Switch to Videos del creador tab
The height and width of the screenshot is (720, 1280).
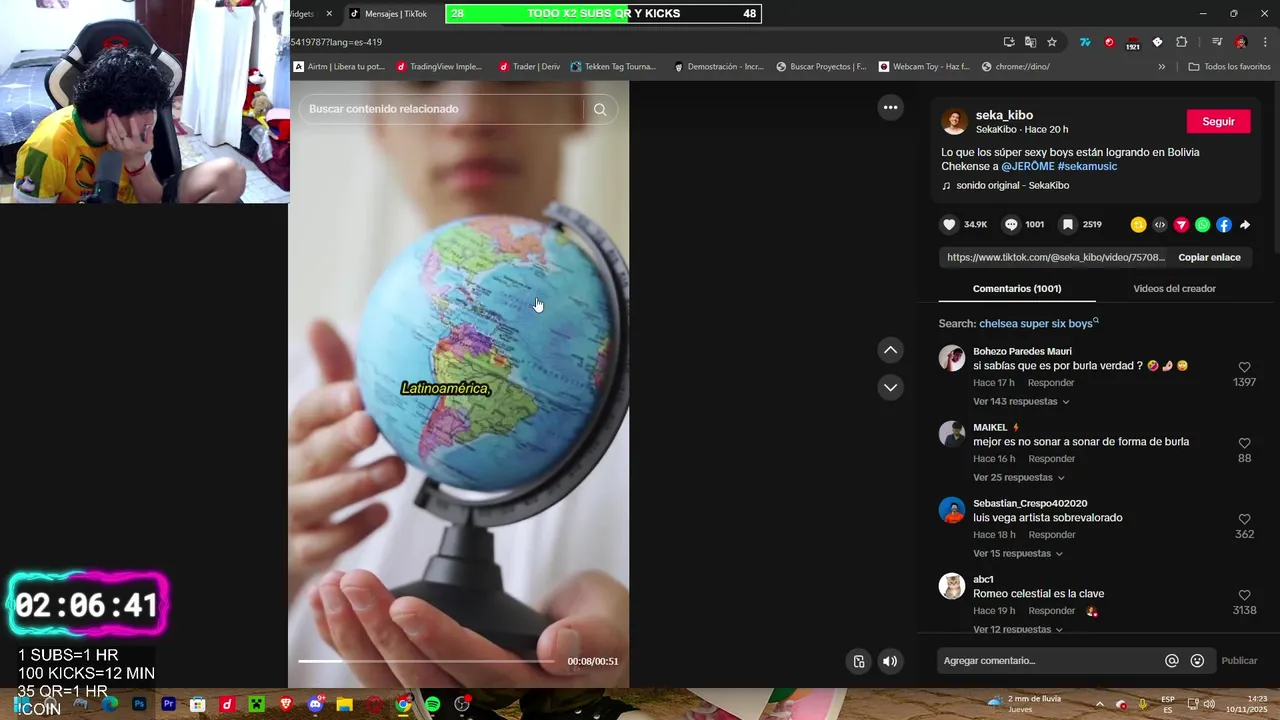(x=1174, y=289)
